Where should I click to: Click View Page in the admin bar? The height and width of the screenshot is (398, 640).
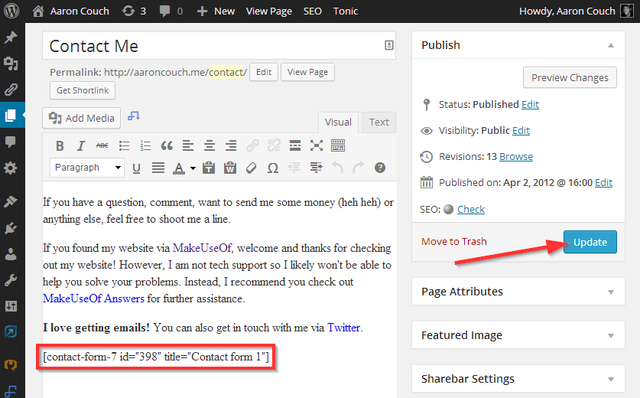(x=269, y=11)
